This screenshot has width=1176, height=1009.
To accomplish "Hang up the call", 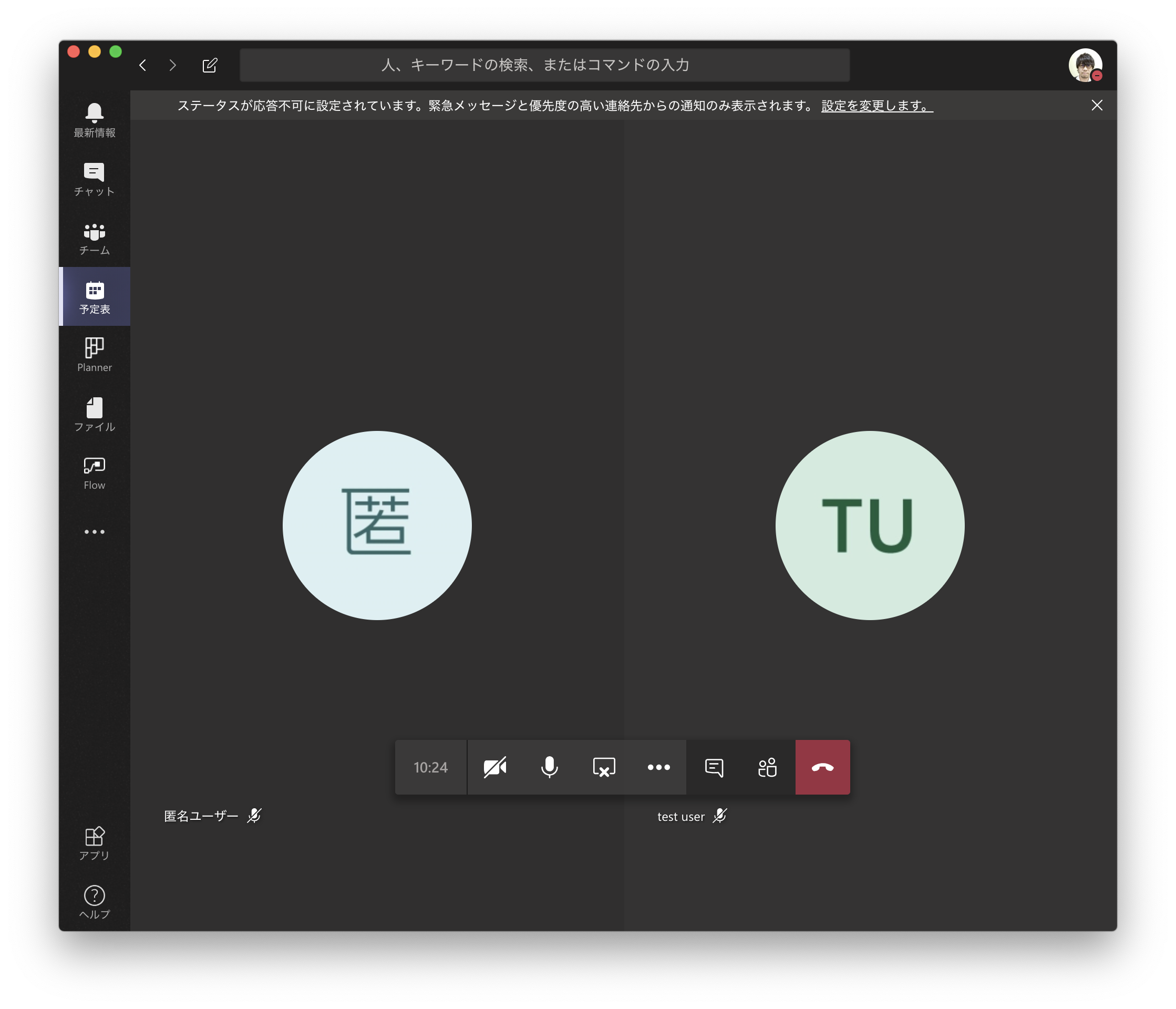I will (x=822, y=767).
